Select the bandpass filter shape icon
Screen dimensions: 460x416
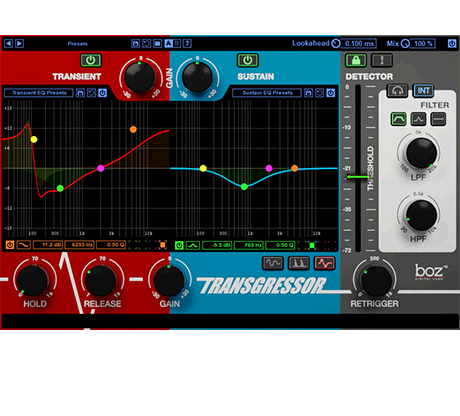399,119
